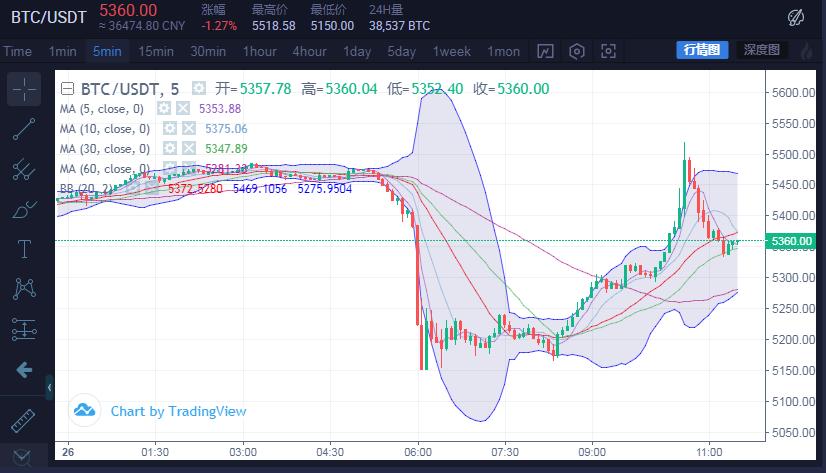The image size is (826, 473).
Task: Switch to the 1day interval
Action: 357,51
